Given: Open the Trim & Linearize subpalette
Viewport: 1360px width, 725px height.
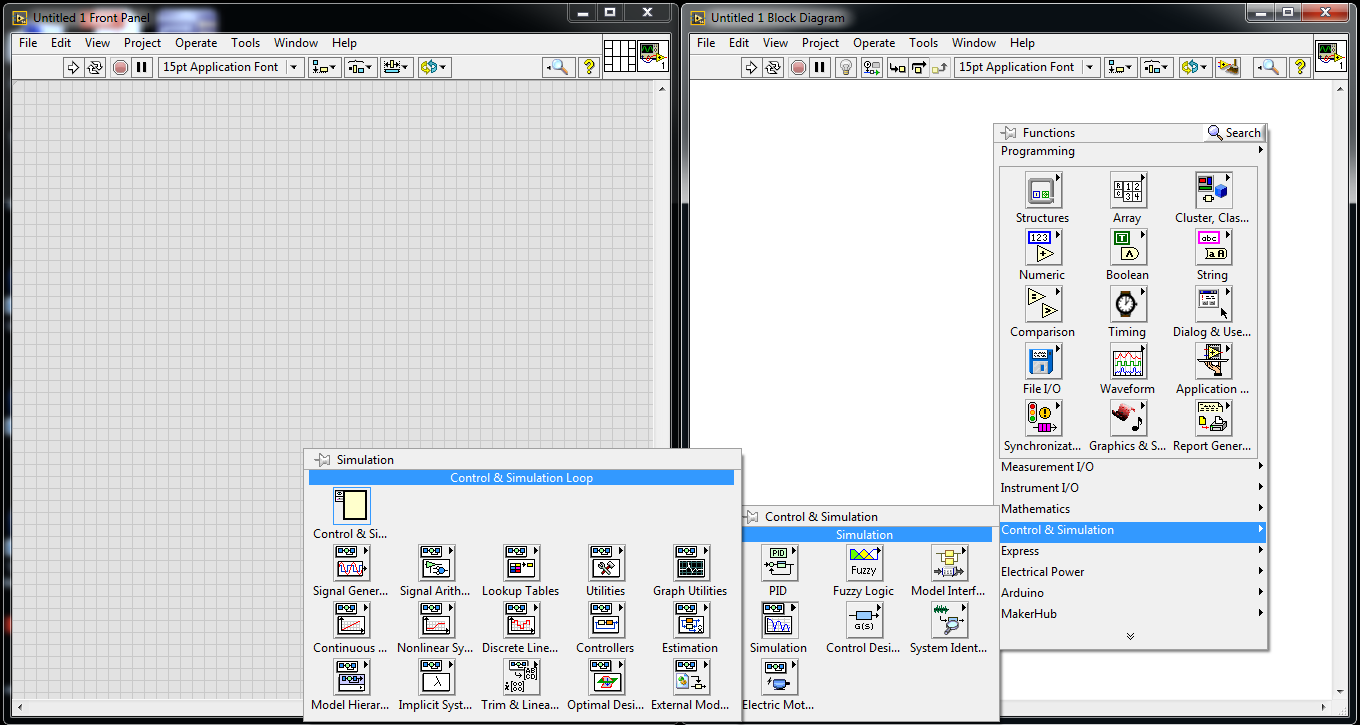Looking at the screenshot, I should click(x=521, y=678).
